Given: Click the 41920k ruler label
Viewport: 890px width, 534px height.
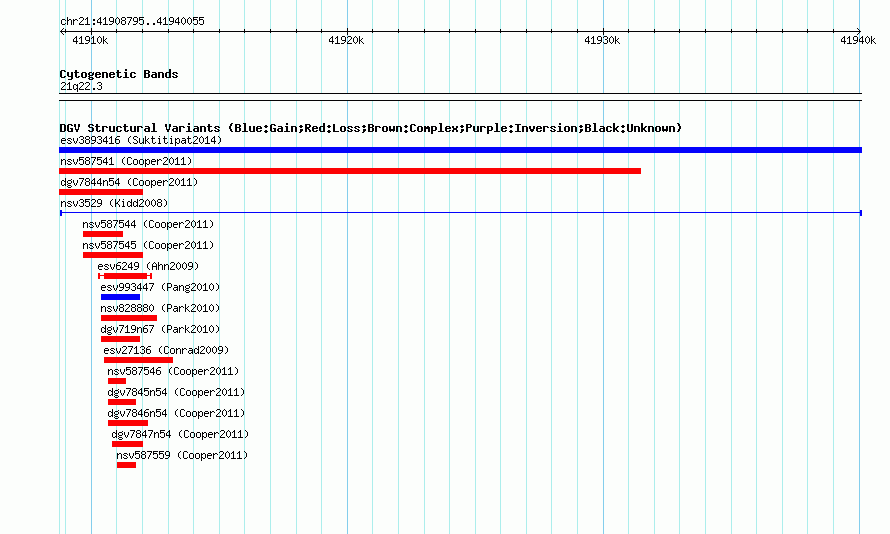Looking at the screenshot, I should [x=346, y=40].
